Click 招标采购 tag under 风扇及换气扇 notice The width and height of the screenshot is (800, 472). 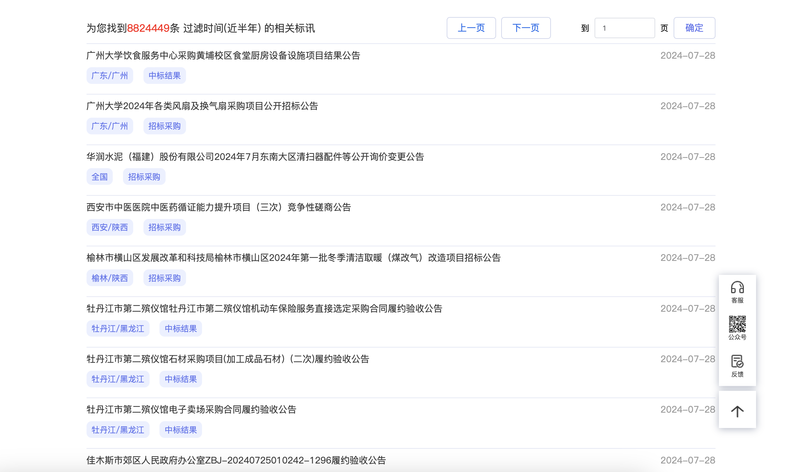point(164,126)
